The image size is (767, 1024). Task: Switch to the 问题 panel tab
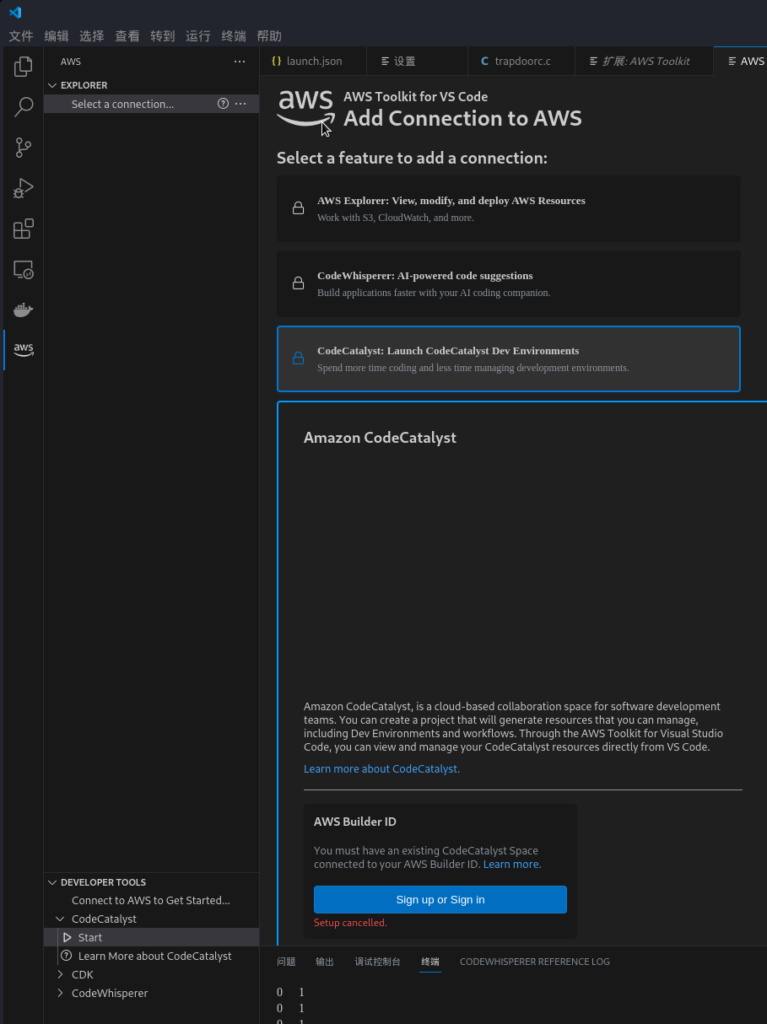[286, 961]
